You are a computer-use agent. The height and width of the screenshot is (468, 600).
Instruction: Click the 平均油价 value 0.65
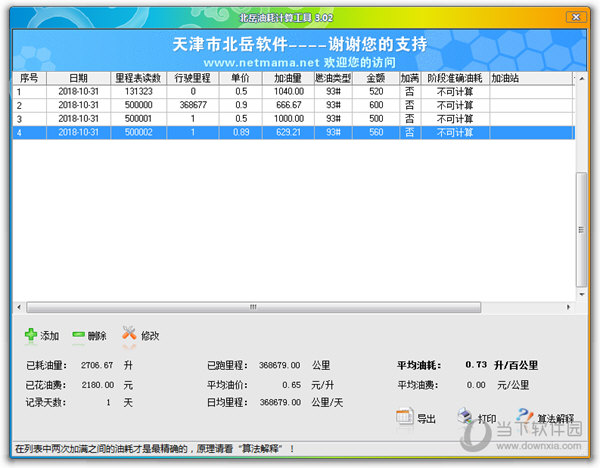pos(292,385)
